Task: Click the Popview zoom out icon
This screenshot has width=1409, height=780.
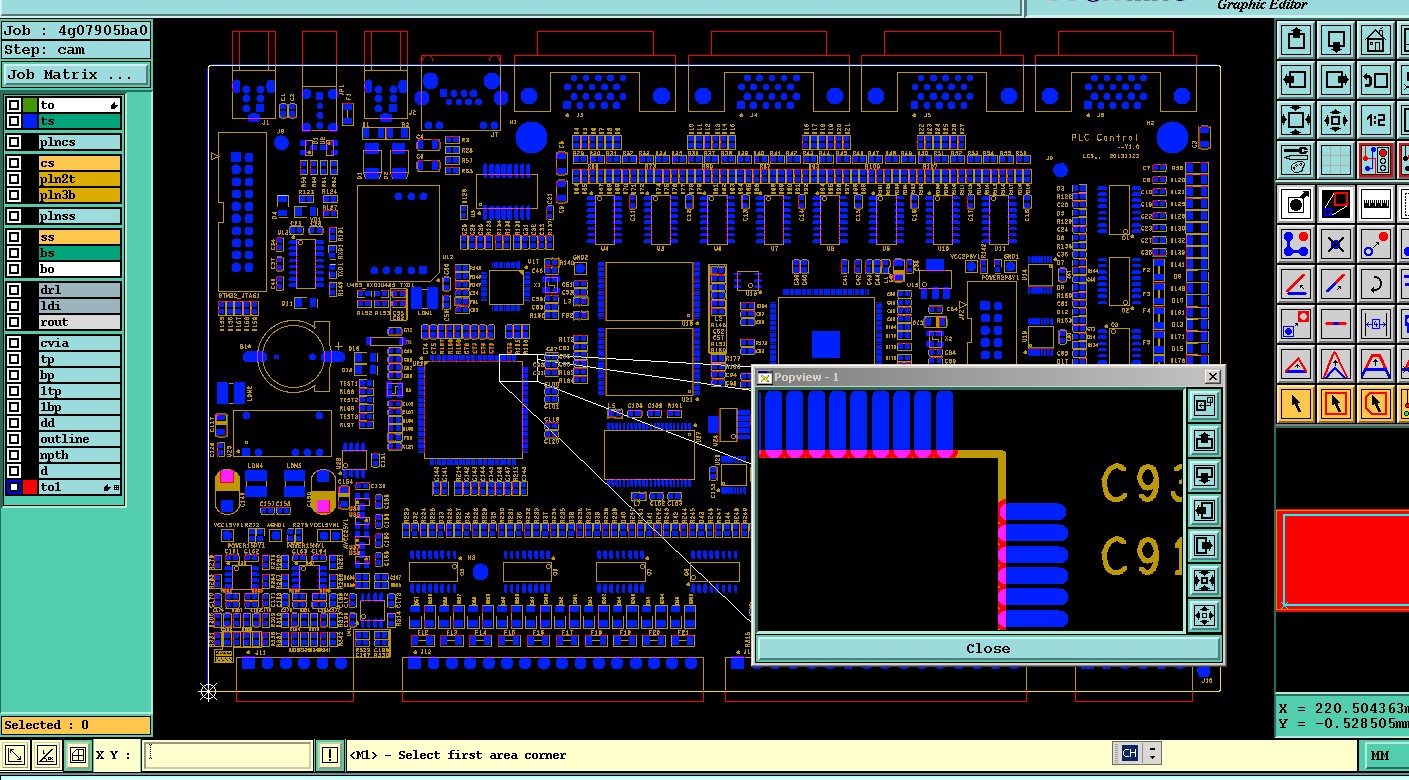Action: point(1204,615)
